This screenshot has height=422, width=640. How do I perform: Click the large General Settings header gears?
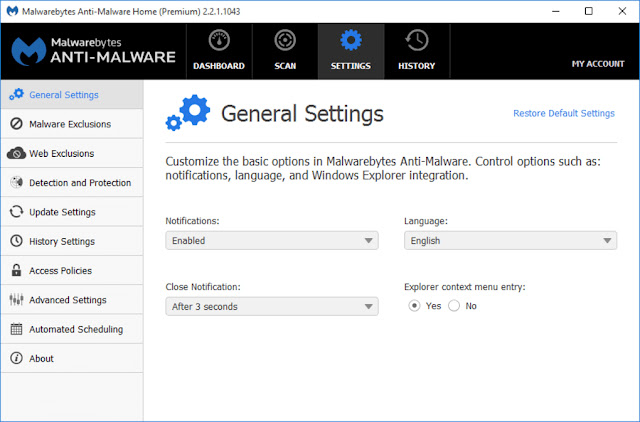click(x=188, y=113)
